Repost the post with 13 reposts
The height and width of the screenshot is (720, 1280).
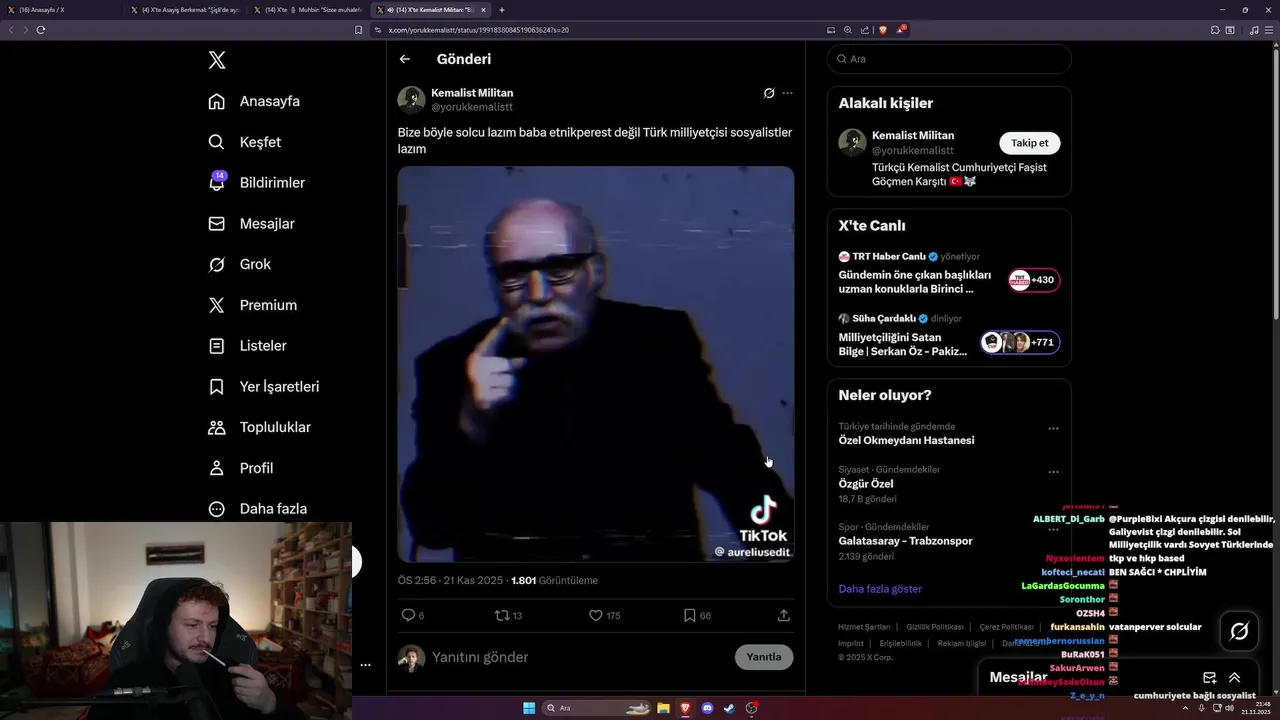(x=503, y=615)
